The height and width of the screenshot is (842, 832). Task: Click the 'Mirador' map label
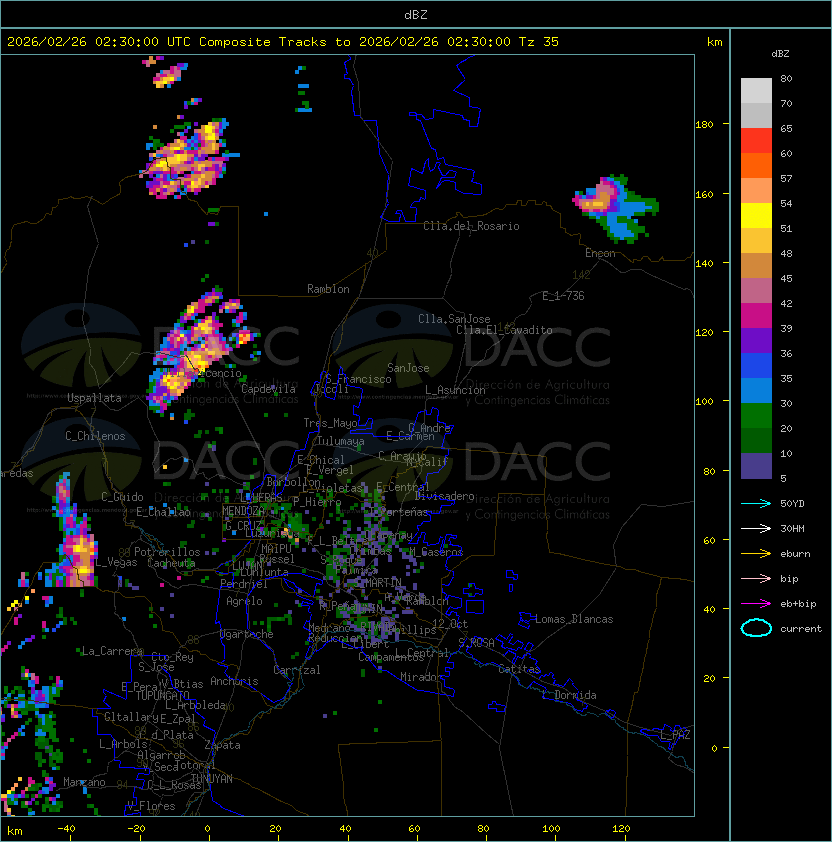[x=421, y=677]
